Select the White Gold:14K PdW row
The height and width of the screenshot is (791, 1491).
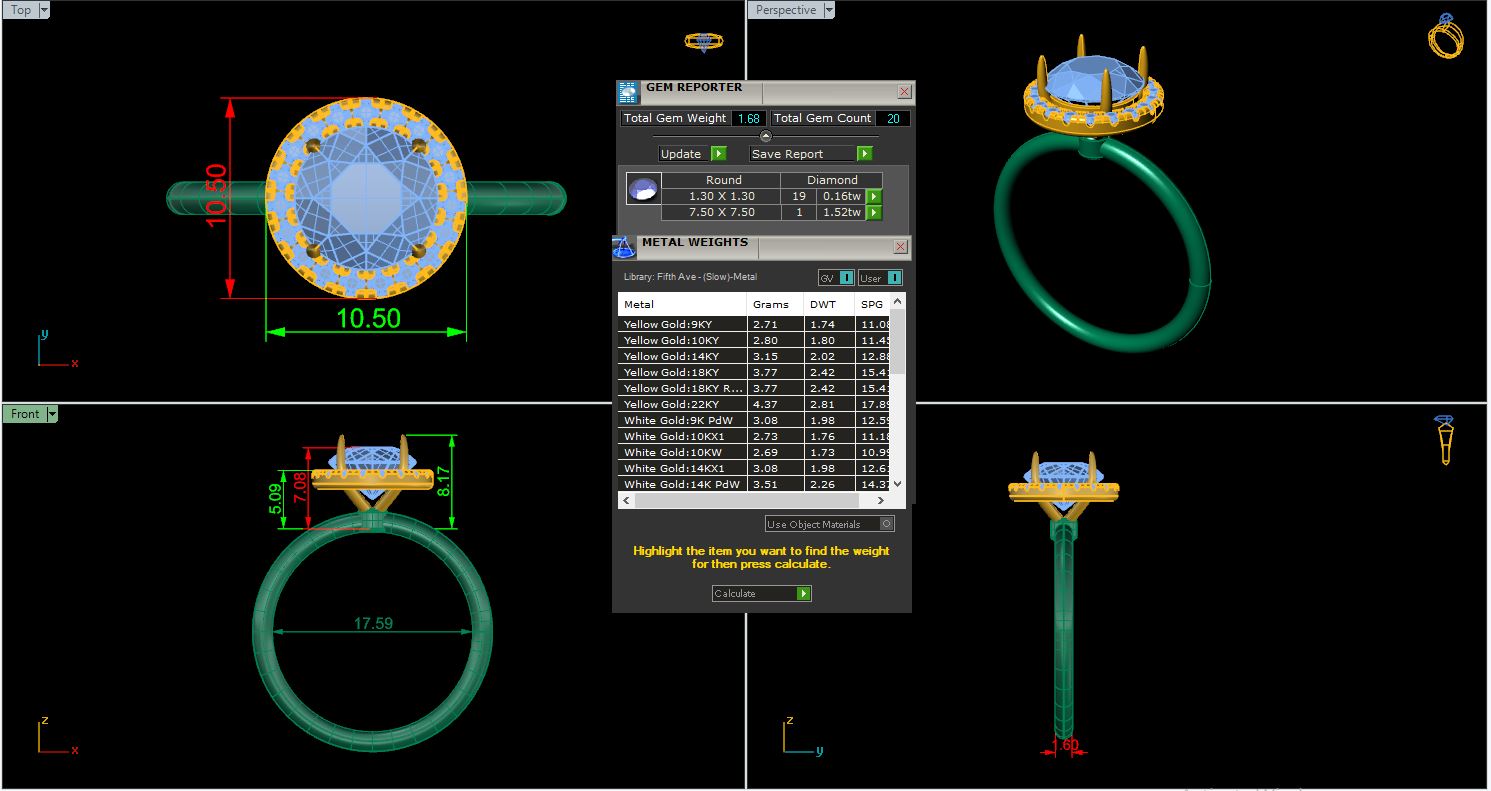(x=754, y=485)
